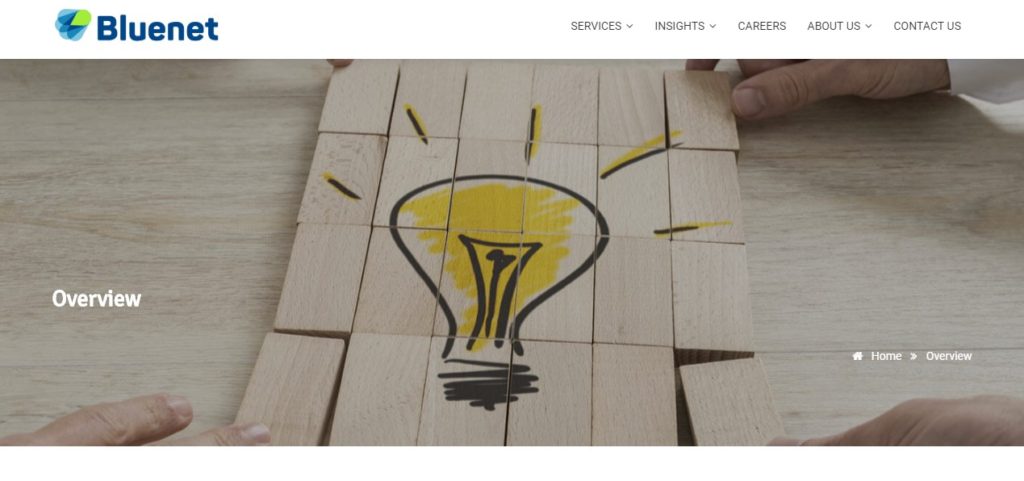Open the ABOUT US menu label
Image resolution: width=1024 pixels, height=481 pixels.
[833, 26]
